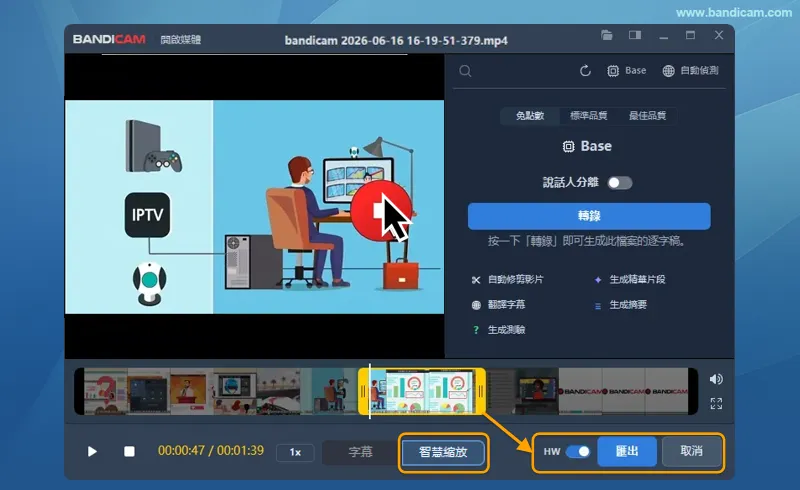
Task: Click 開啟媒體 in the title bar
Action: tap(181, 40)
